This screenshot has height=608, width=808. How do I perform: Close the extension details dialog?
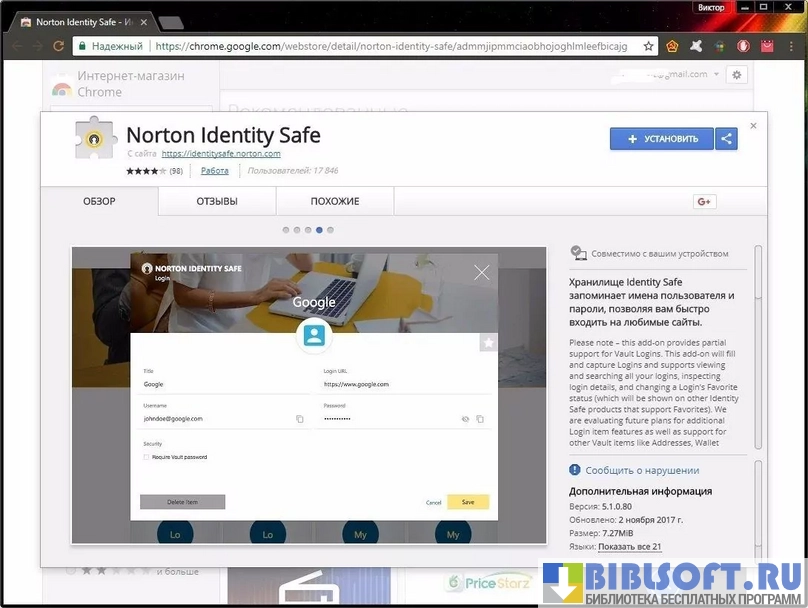pos(753,126)
